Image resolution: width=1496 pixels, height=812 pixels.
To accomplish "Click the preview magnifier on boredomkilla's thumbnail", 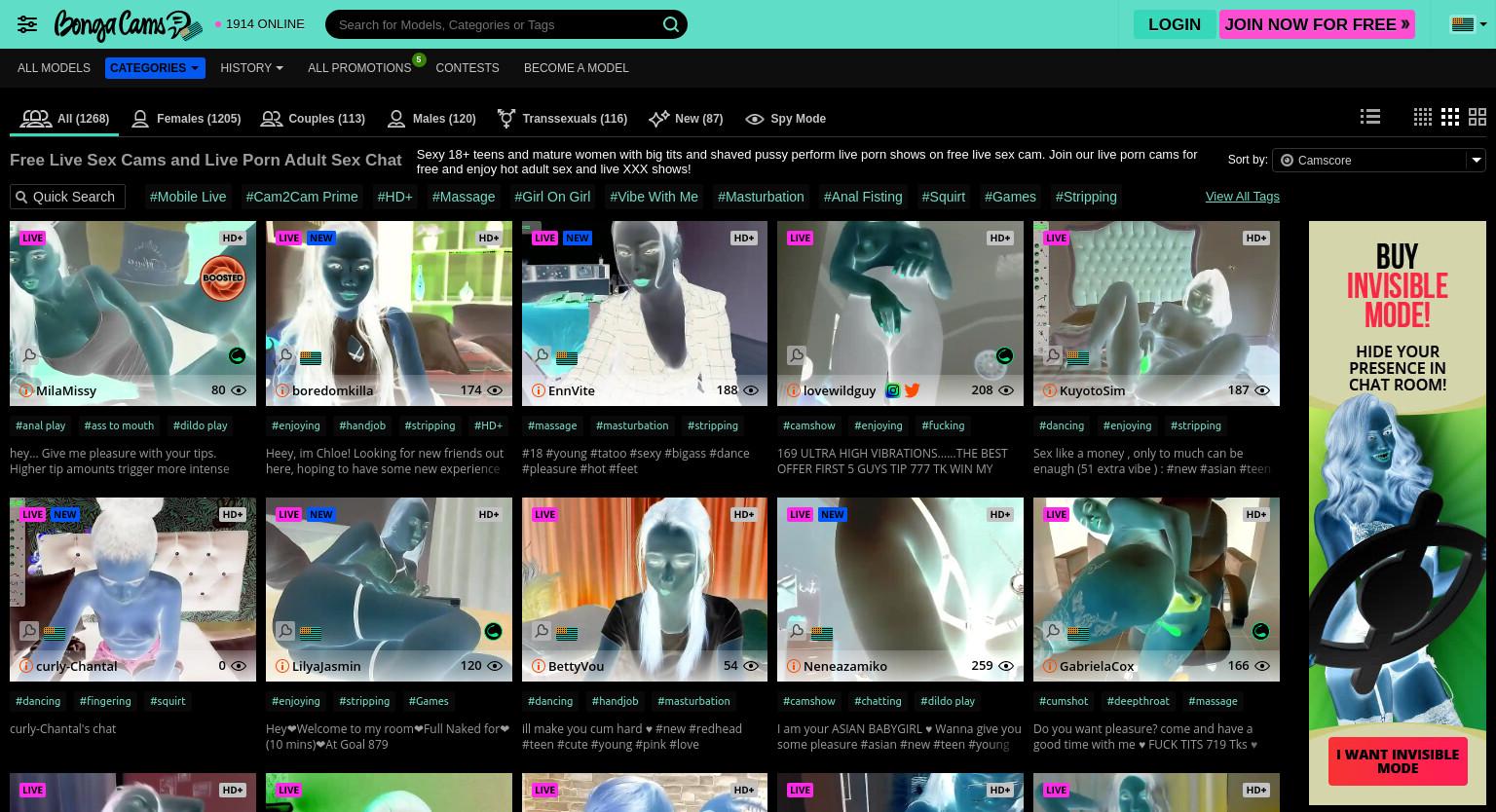I will click(x=285, y=355).
